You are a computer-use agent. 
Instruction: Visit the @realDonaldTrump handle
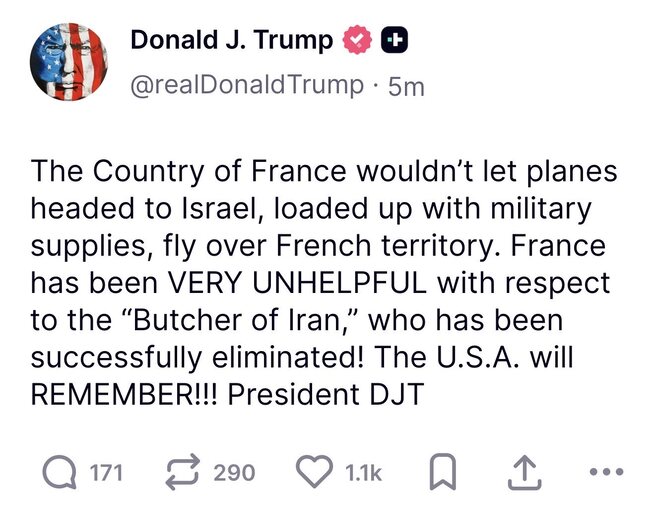point(247,85)
